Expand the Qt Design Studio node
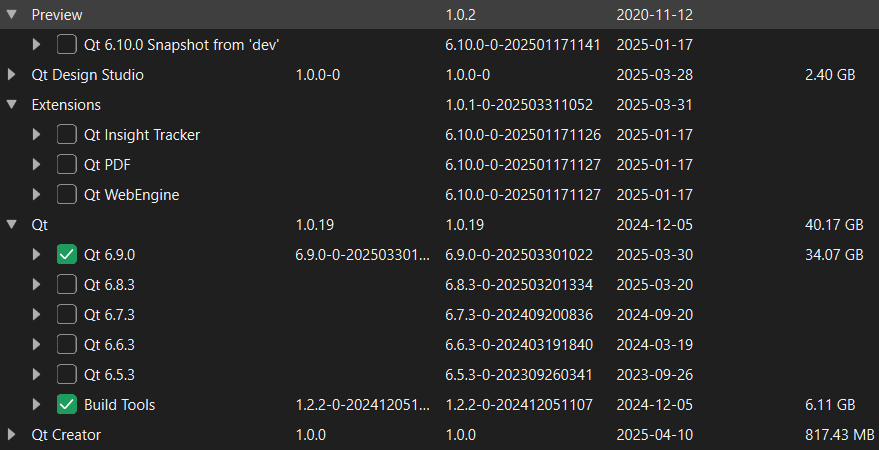Screen dimensions: 879x450 click(x=12, y=75)
